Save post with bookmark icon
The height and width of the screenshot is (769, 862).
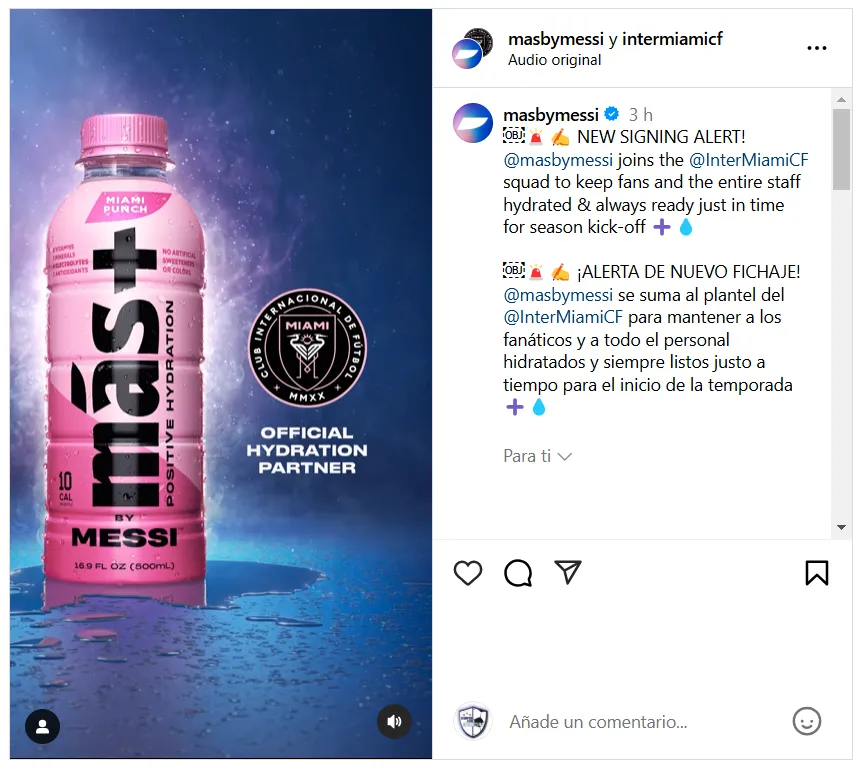816,573
